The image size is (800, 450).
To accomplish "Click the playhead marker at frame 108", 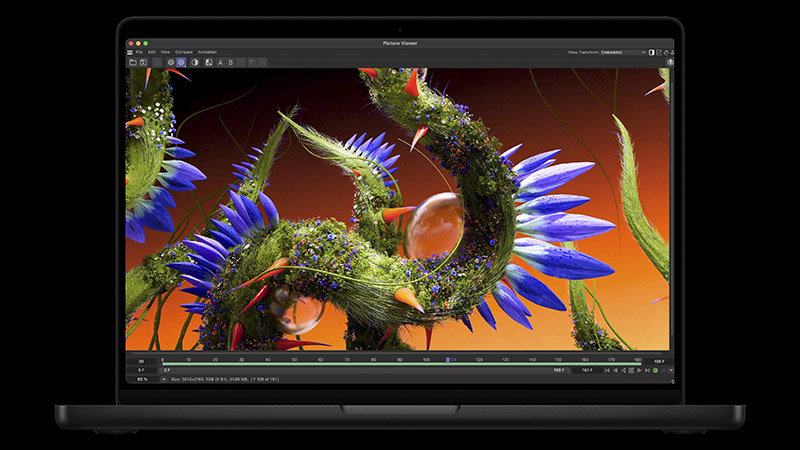I will coord(448,360).
